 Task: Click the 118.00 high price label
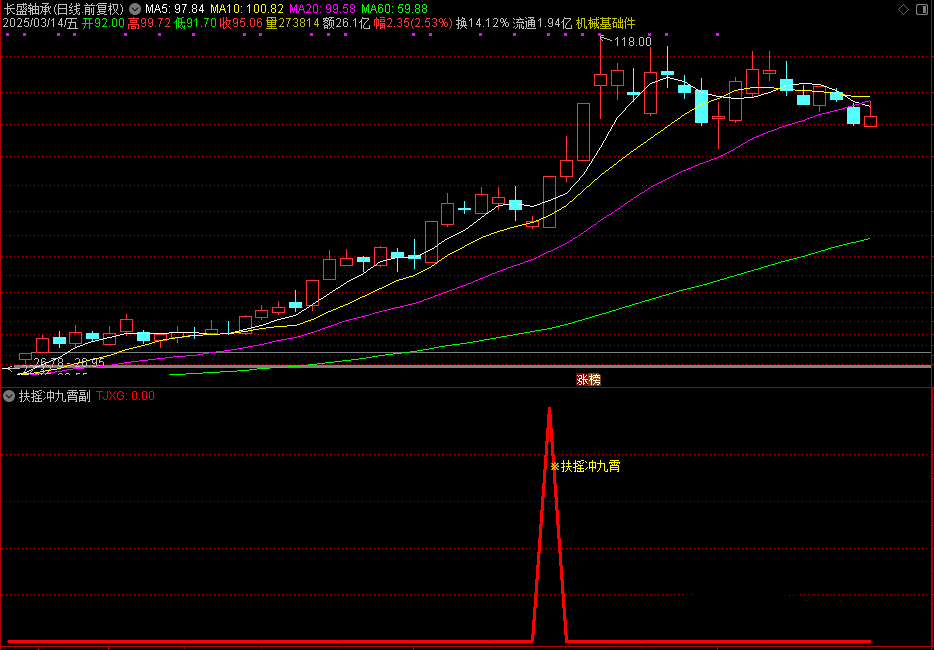632,42
